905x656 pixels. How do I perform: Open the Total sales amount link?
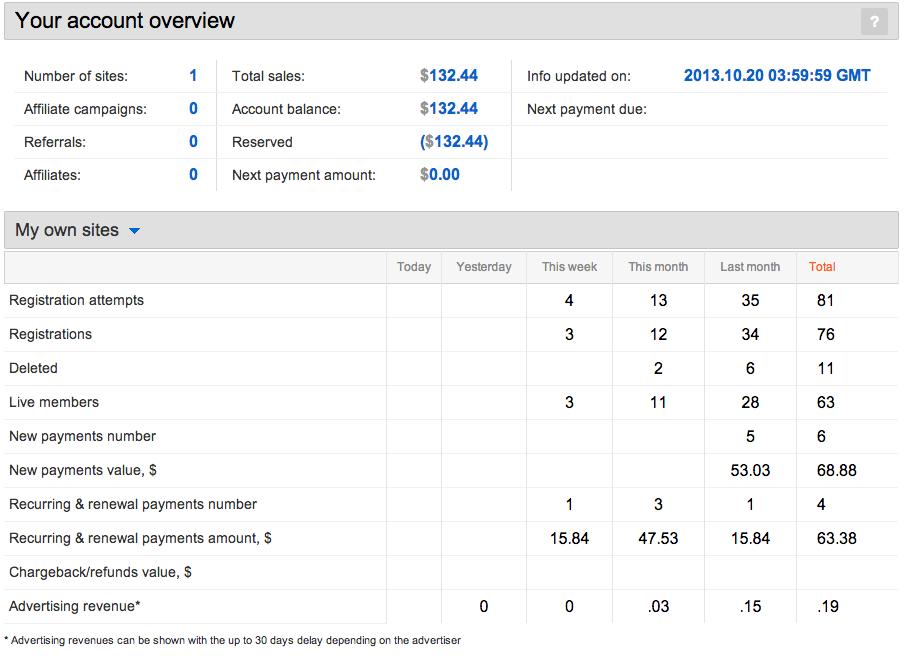click(x=449, y=76)
